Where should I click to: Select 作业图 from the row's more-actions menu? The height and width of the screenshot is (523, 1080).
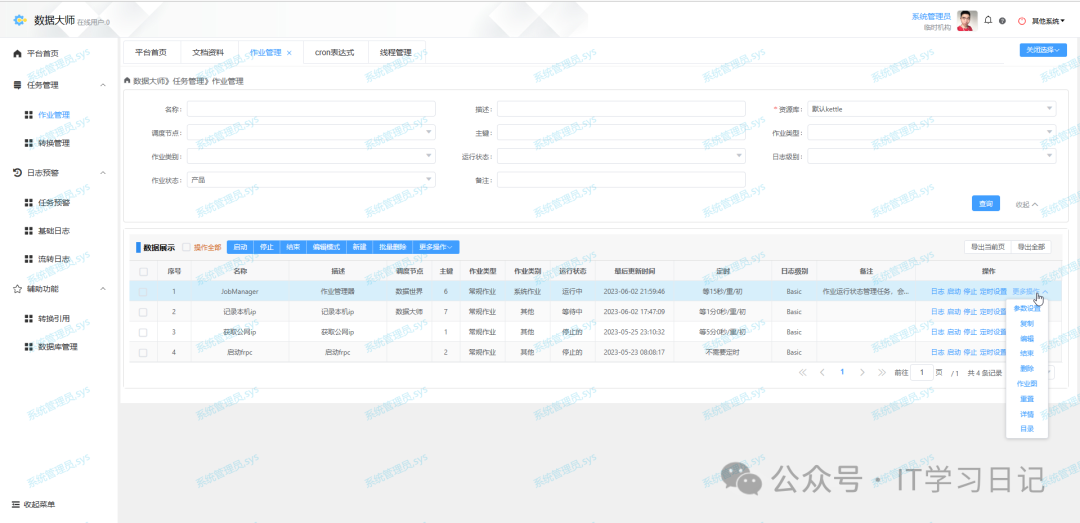coord(1026,384)
